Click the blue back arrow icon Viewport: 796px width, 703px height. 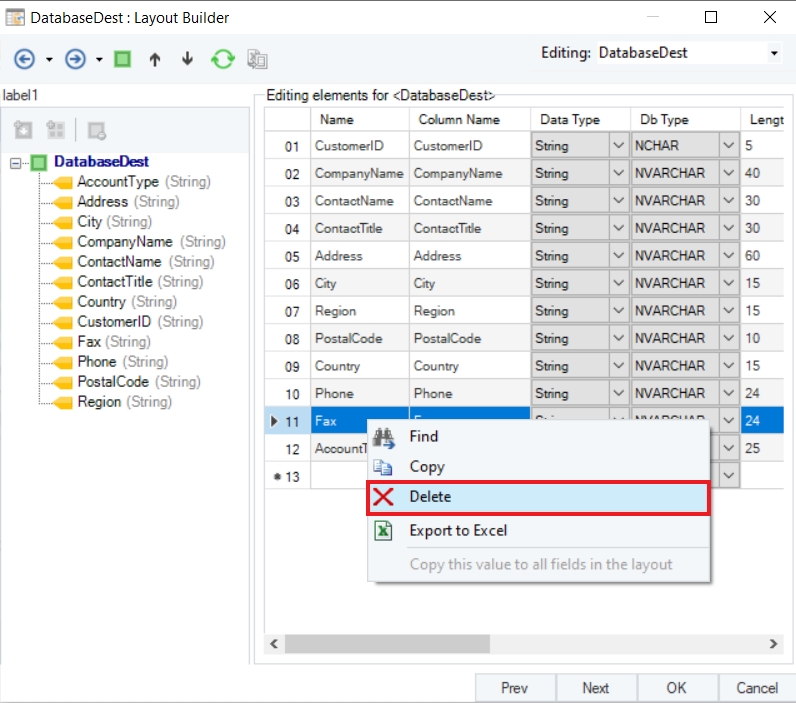click(x=24, y=59)
